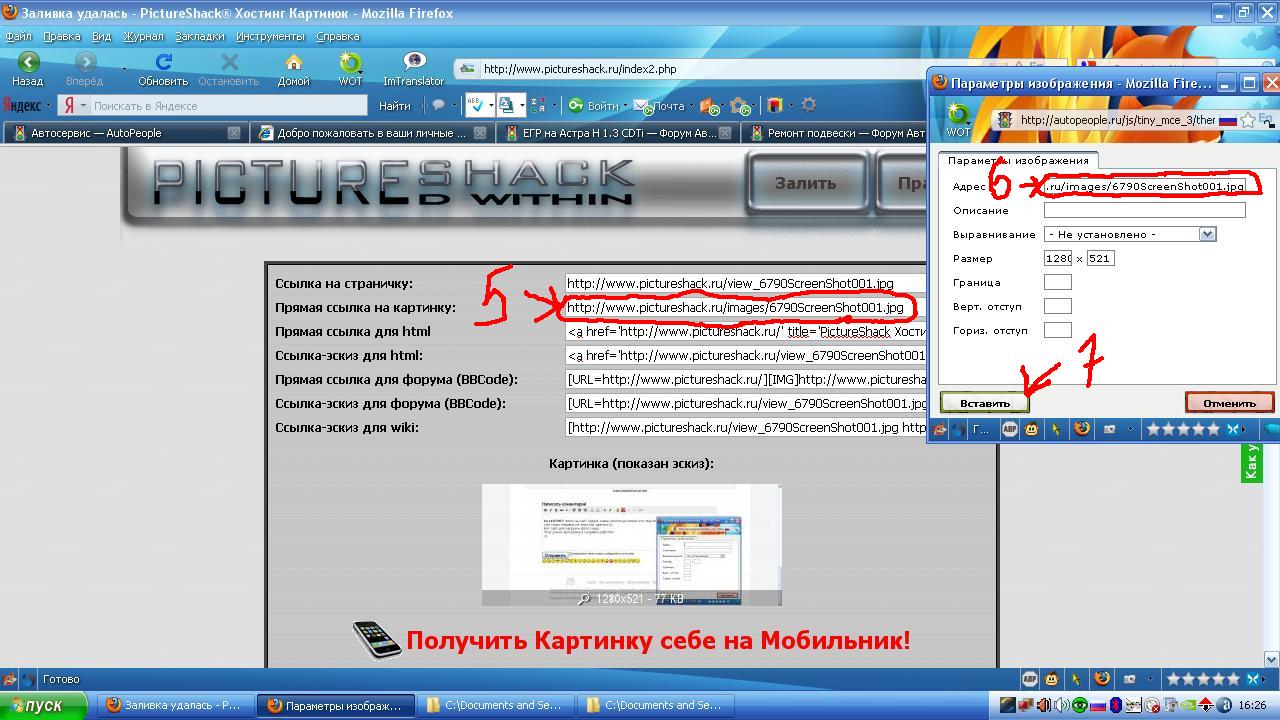The height and width of the screenshot is (720, 1280).
Task: Open the Файл menu
Action: pyautogui.click(x=18, y=37)
